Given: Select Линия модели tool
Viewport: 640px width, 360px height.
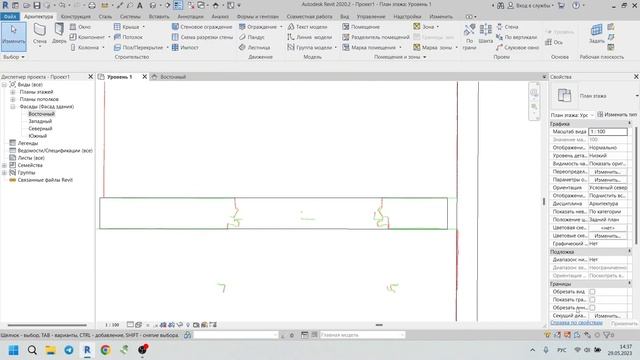Looking at the screenshot, I should pos(309,37).
